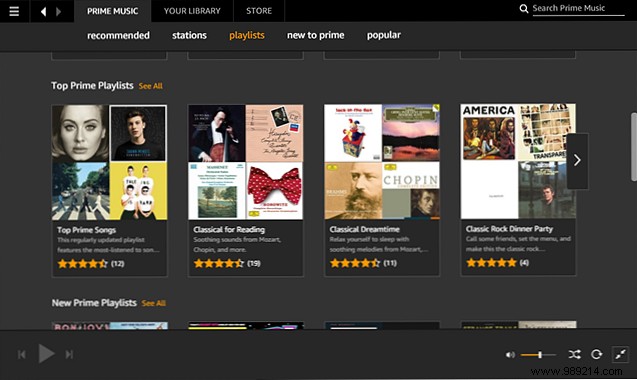The image size is (637, 380).
Task: Click the Top Prime Songs title
Action: [x=87, y=230]
